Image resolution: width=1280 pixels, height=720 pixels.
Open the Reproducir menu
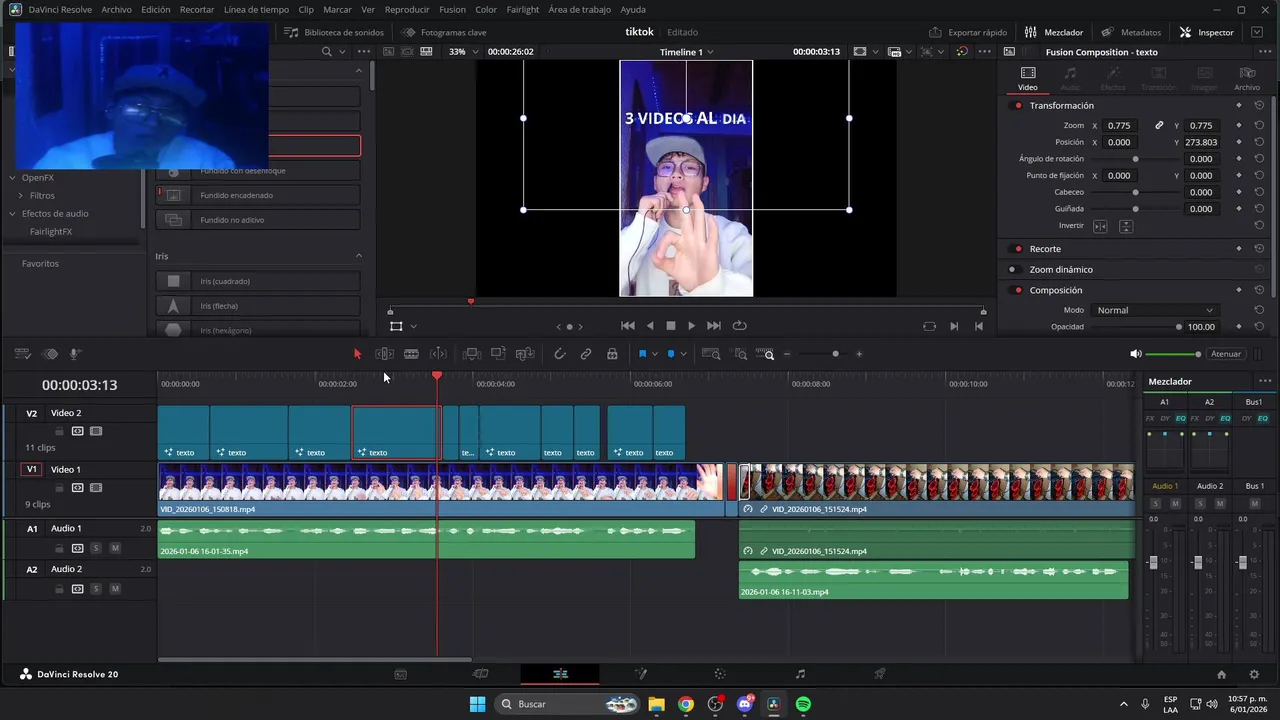407,9
